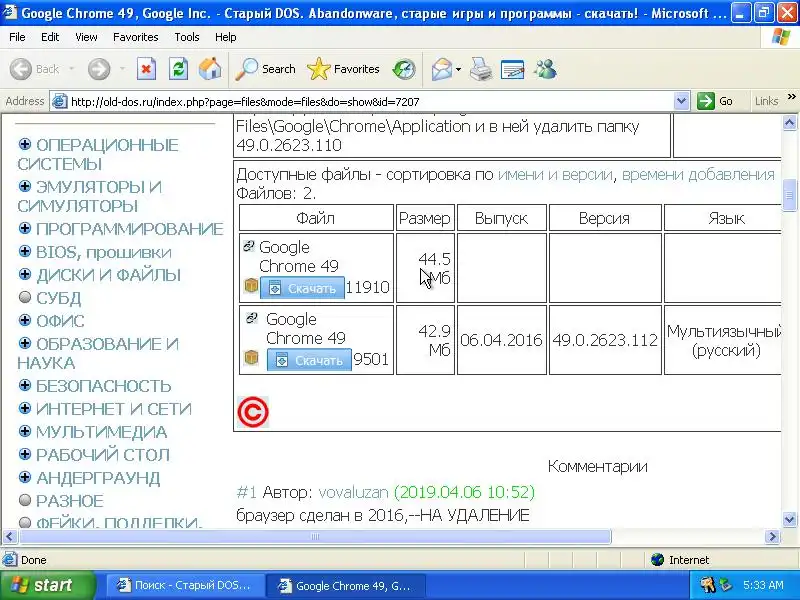Open the ИНТЕРНЕТ И СЕТИ category link
This screenshot has height=600, width=800.
114,409
